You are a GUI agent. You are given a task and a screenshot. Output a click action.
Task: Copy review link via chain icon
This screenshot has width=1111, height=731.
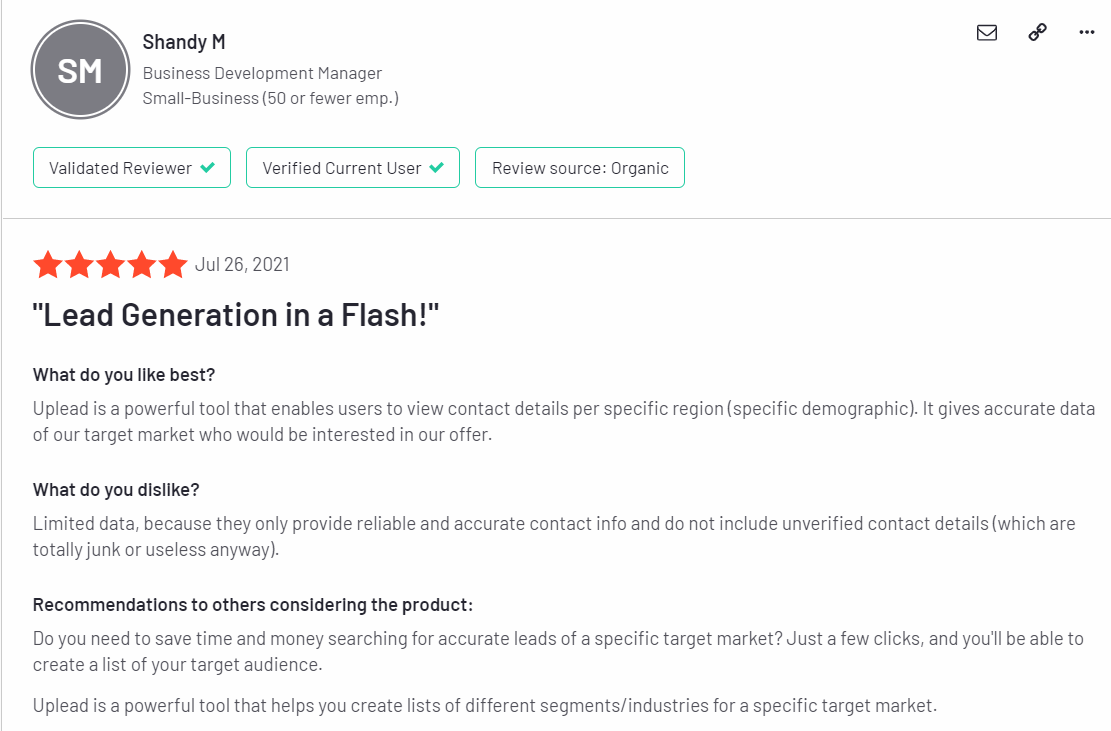[x=1037, y=32]
